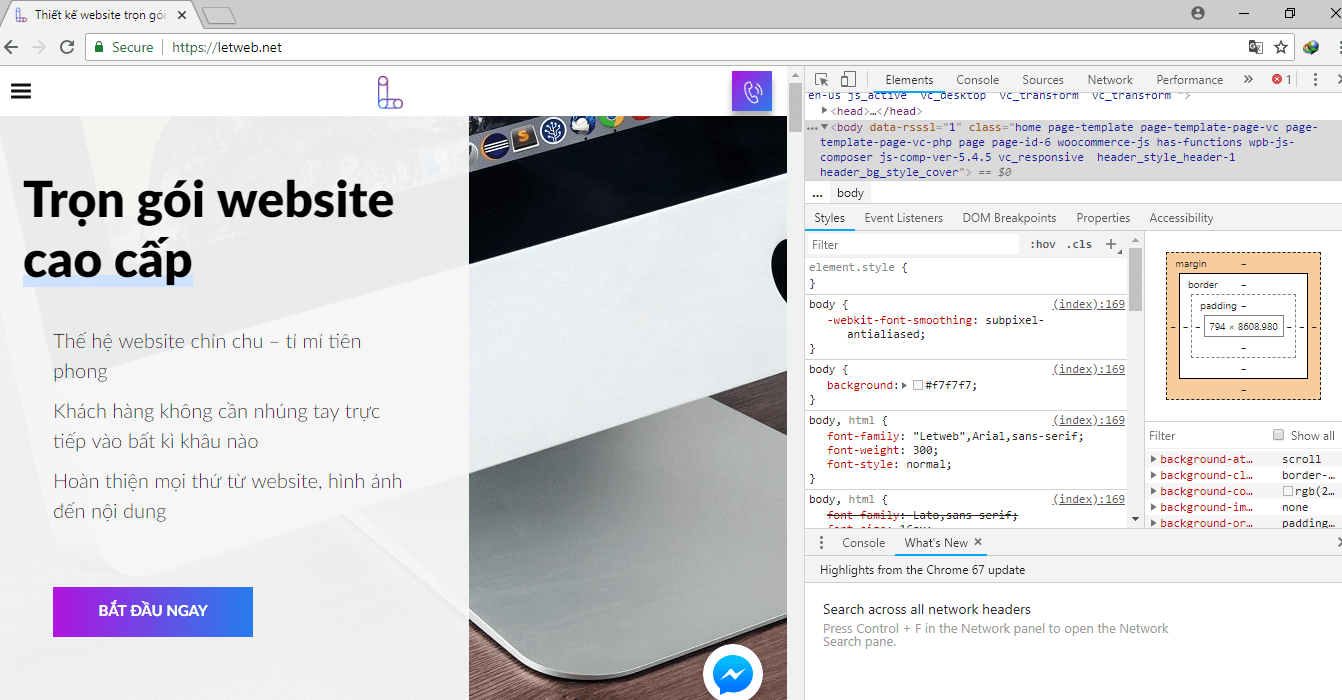Click the 794 × 8608.980 box model content

click(1243, 327)
